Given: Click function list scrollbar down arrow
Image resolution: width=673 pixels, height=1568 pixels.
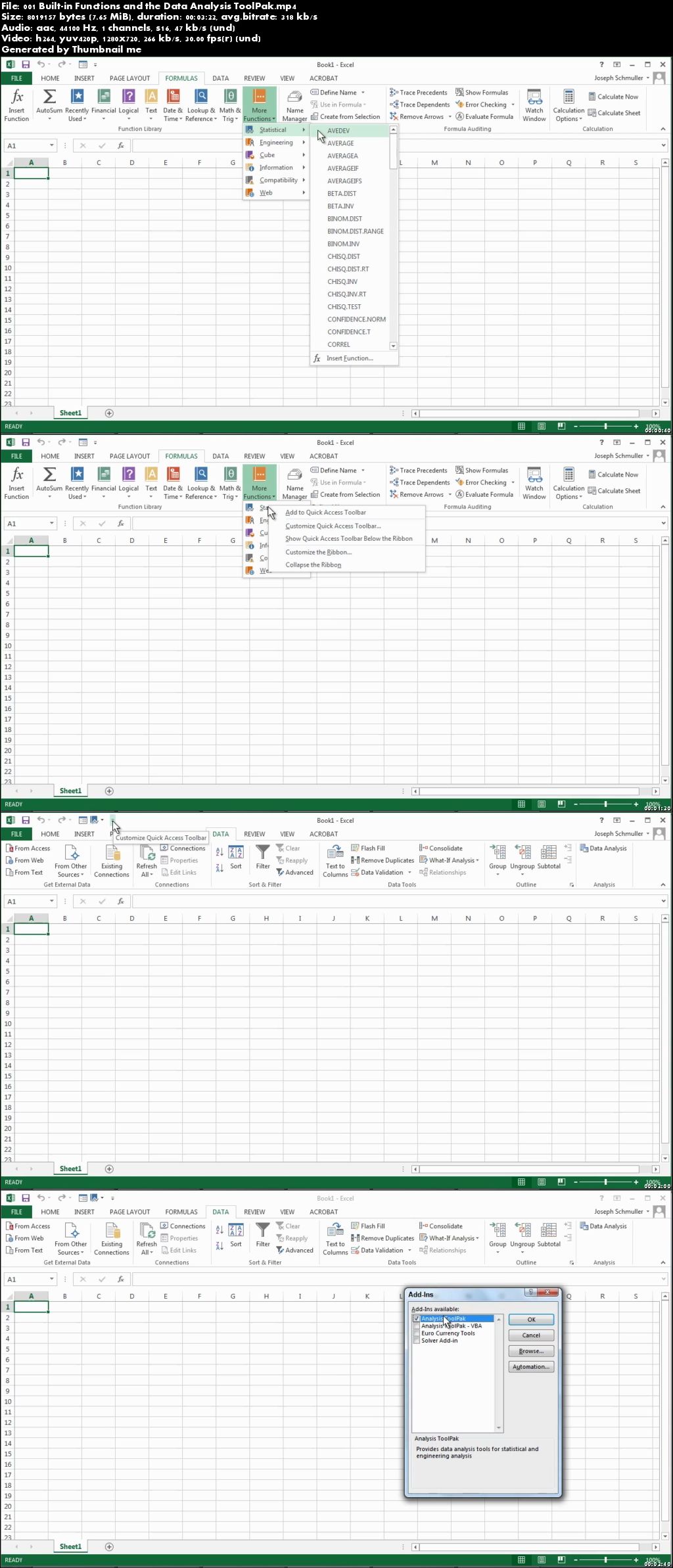Looking at the screenshot, I should [393, 346].
